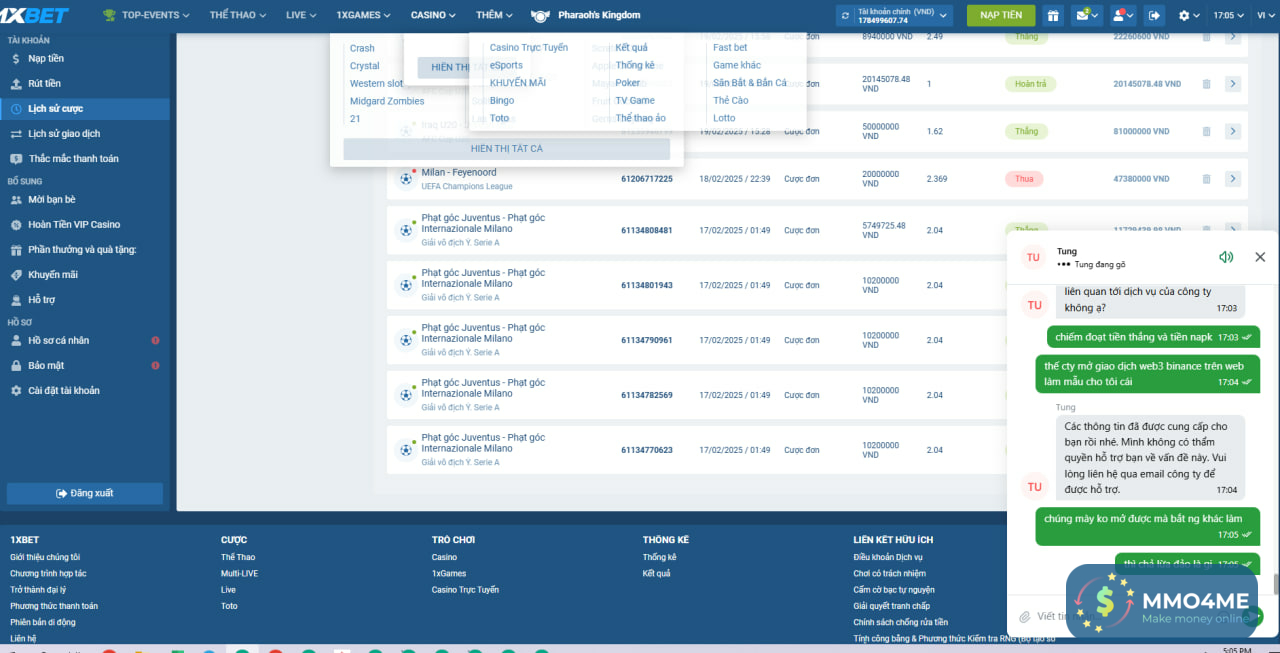Expand the Milan - Feyenoord bet details

(1233, 179)
